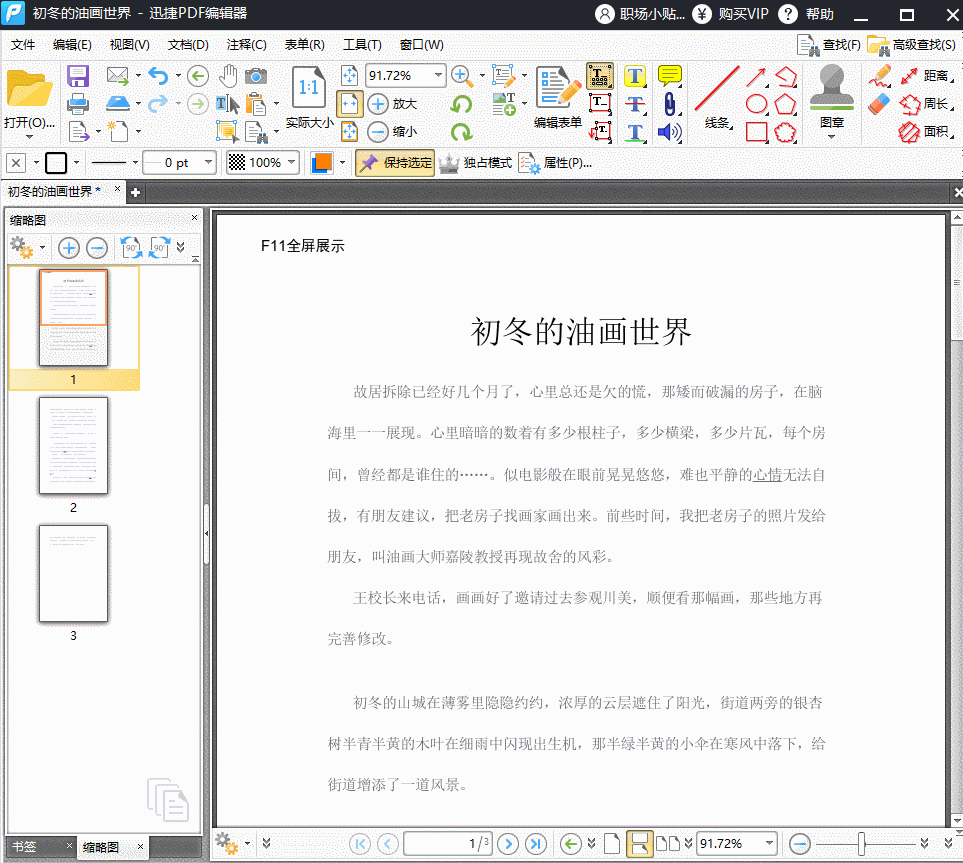Select the Strikethrough text tool
This screenshot has height=863, width=963.
click(x=634, y=104)
